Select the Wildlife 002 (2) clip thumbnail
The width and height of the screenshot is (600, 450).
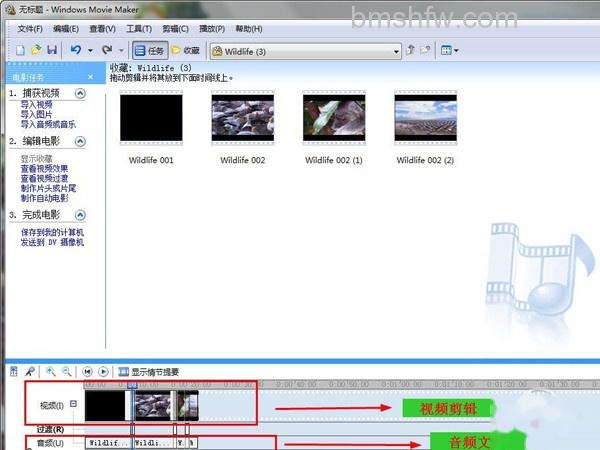426,118
